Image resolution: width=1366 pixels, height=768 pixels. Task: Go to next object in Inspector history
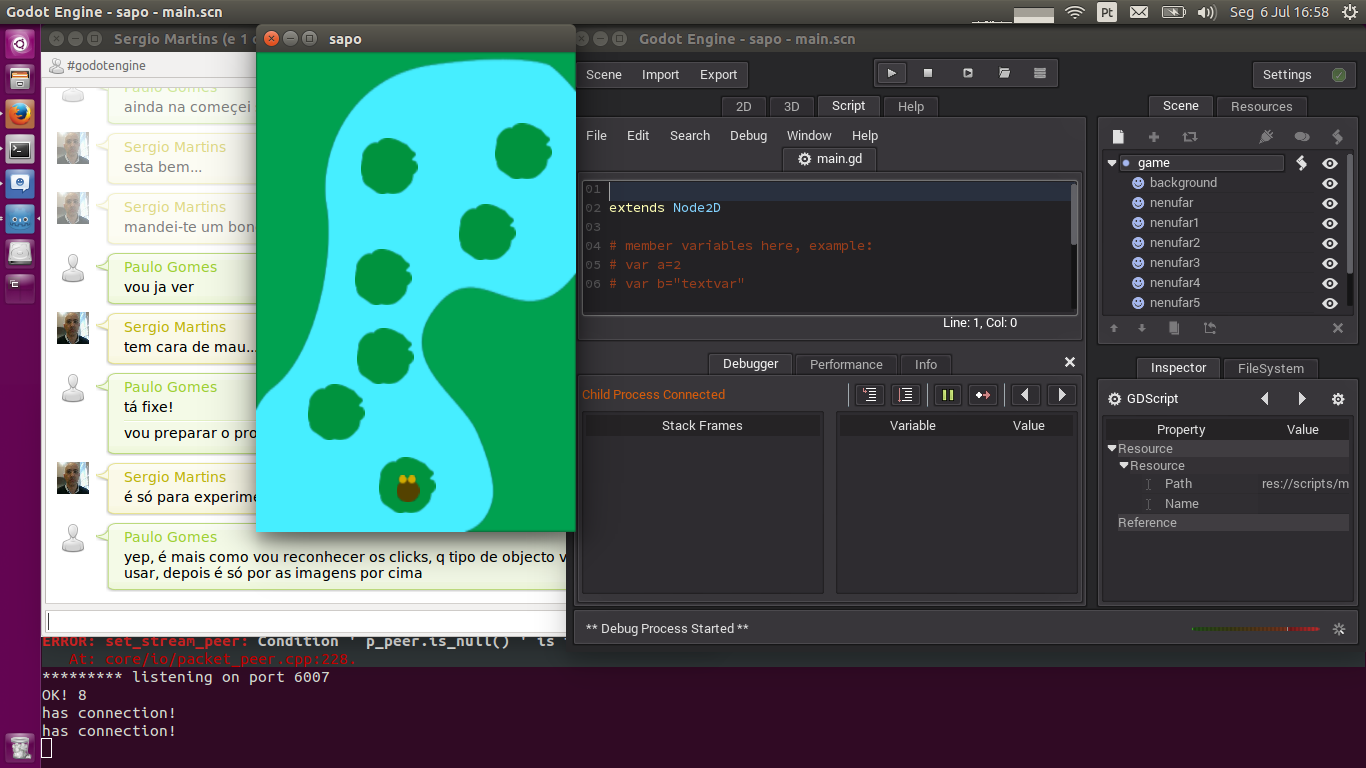[1302, 399]
